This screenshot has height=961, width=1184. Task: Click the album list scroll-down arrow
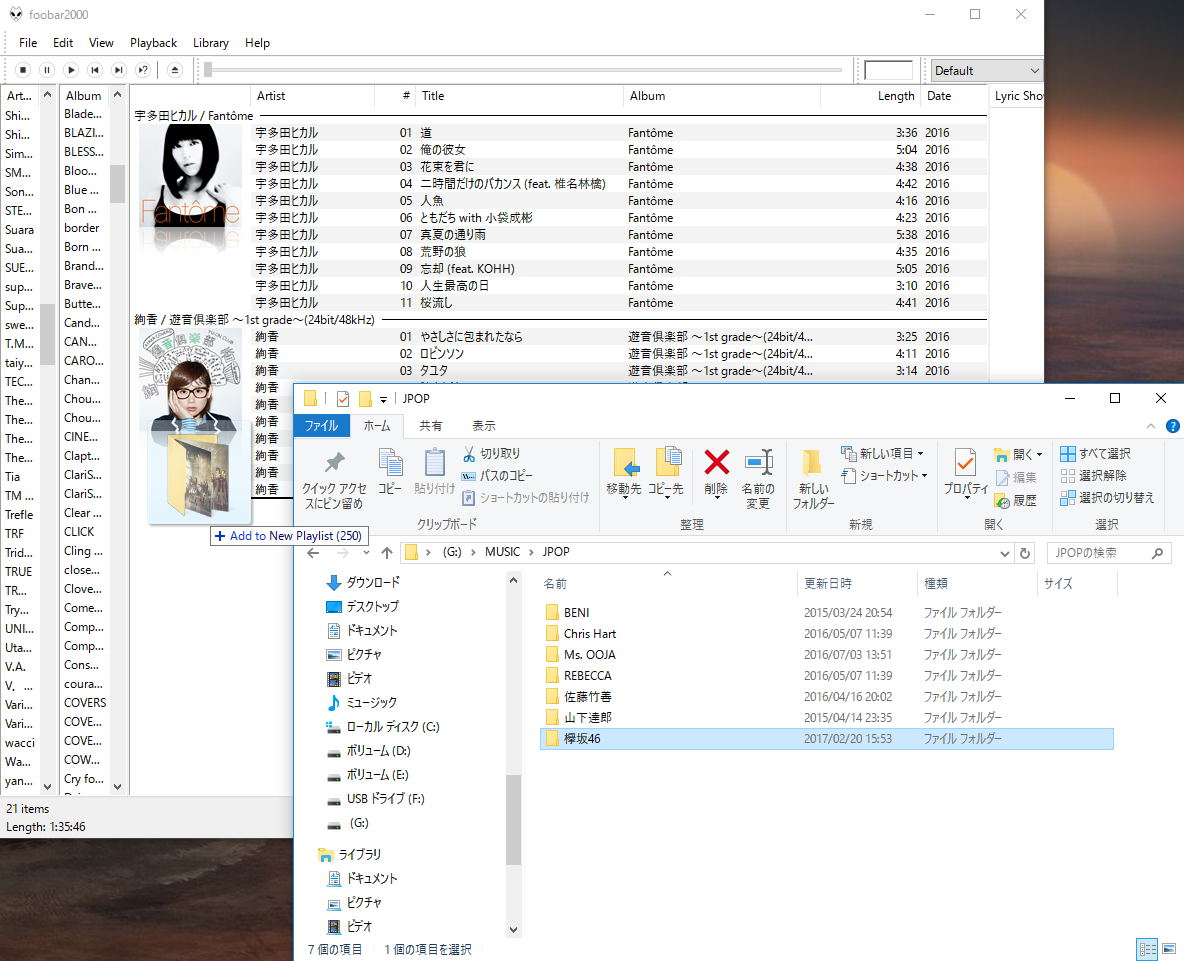point(117,787)
